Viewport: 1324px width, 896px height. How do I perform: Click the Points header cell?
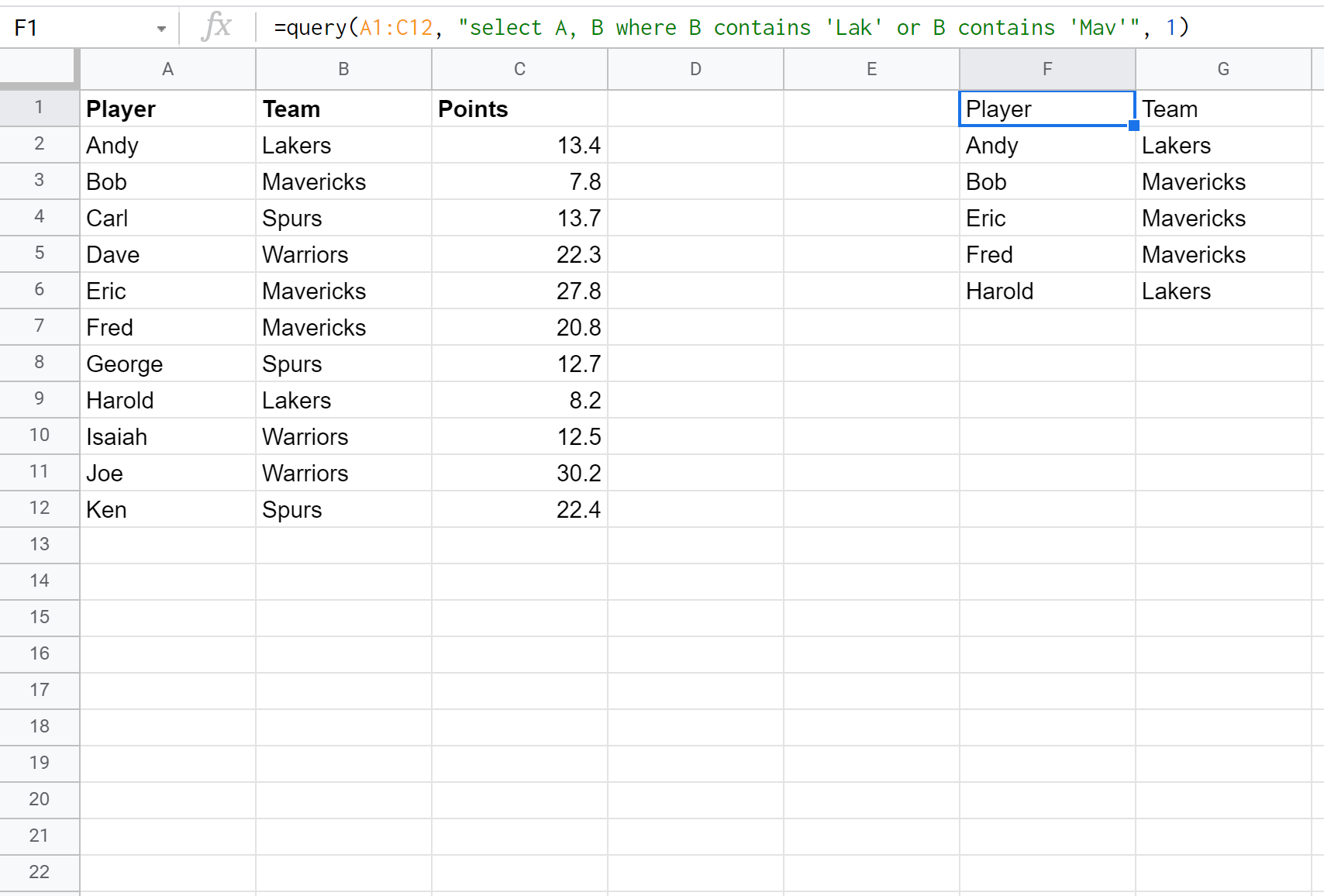pos(519,109)
